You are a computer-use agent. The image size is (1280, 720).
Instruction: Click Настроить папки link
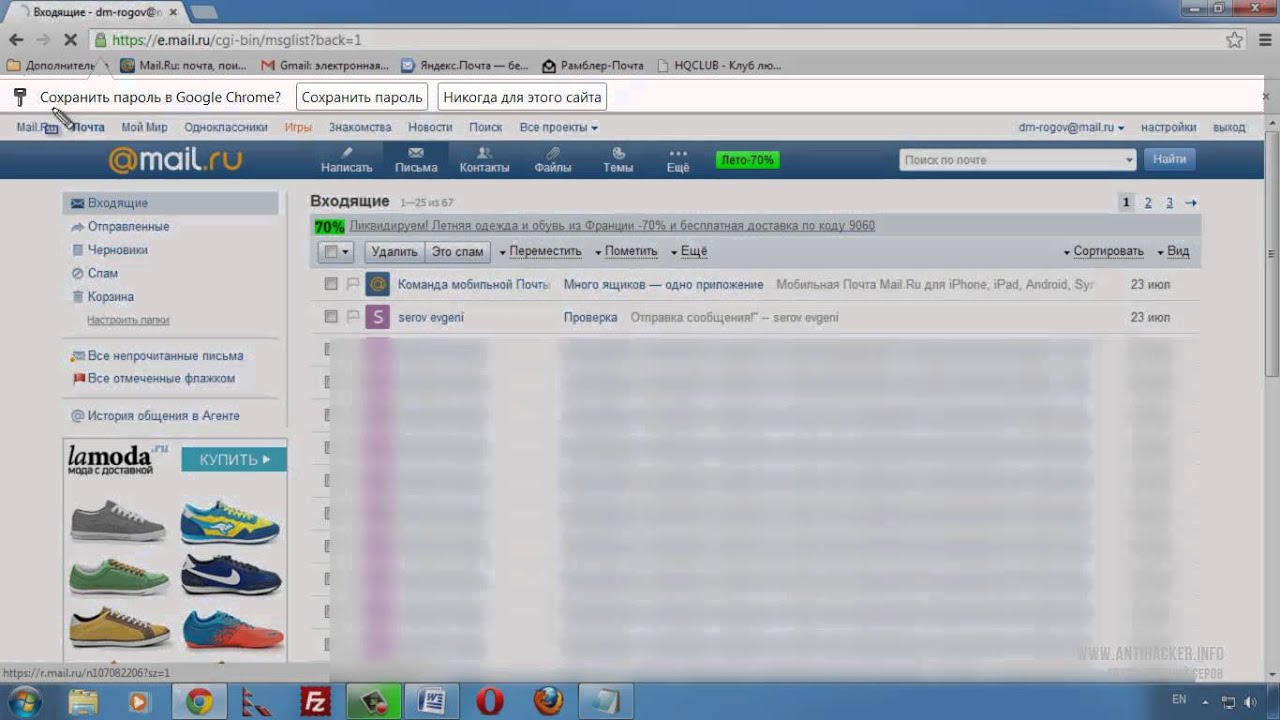(x=128, y=320)
